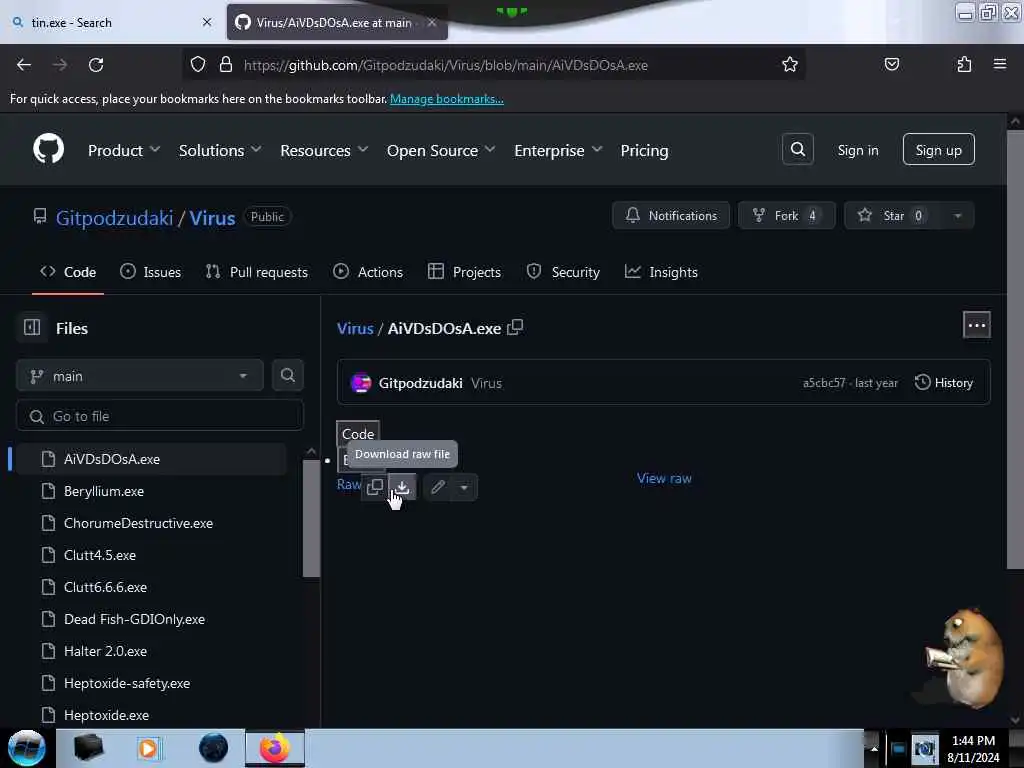Select the Code repository tab
Screen dimensions: 1024x768
[68, 272]
